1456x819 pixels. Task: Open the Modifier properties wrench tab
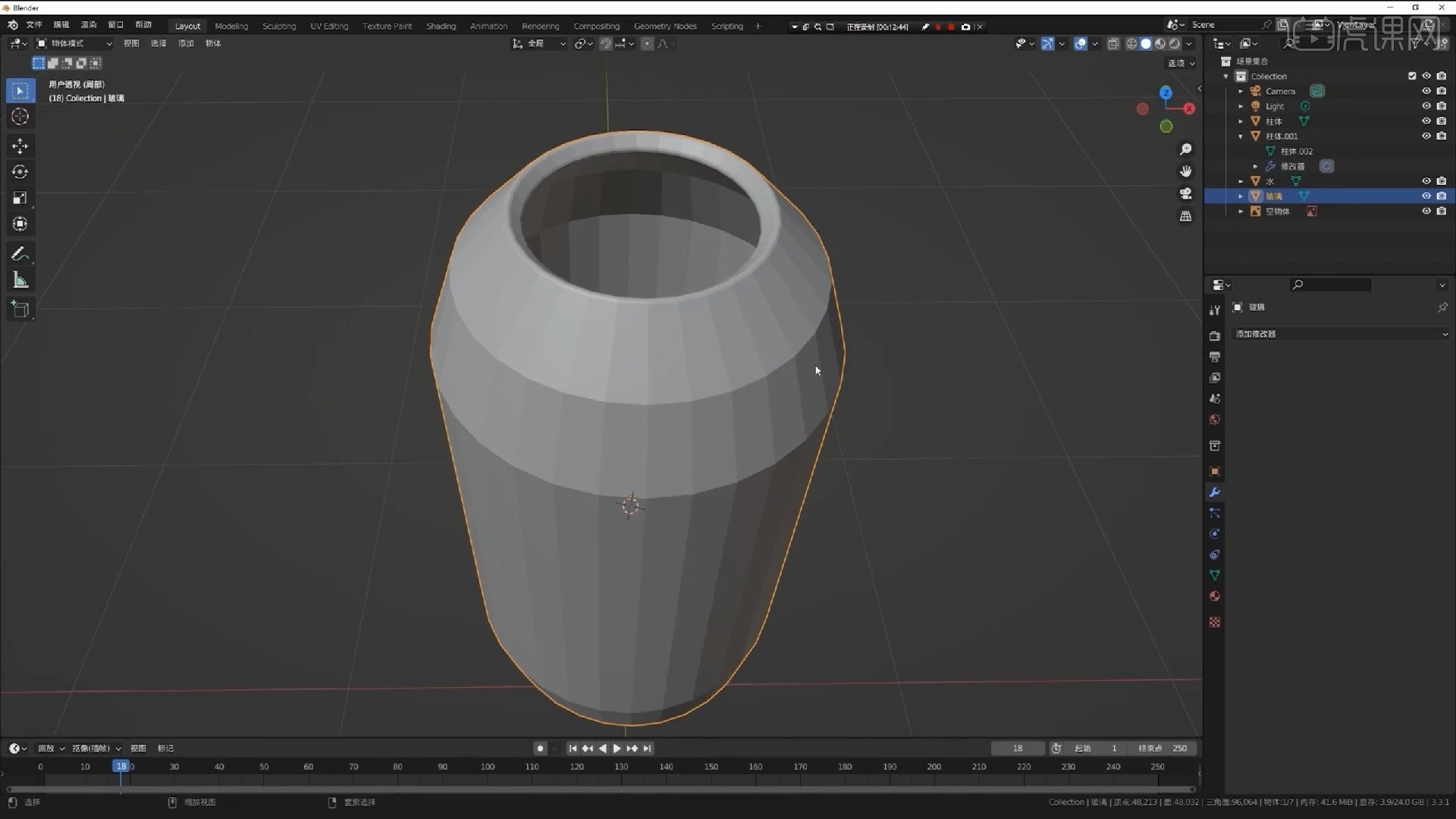(x=1215, y=492)
